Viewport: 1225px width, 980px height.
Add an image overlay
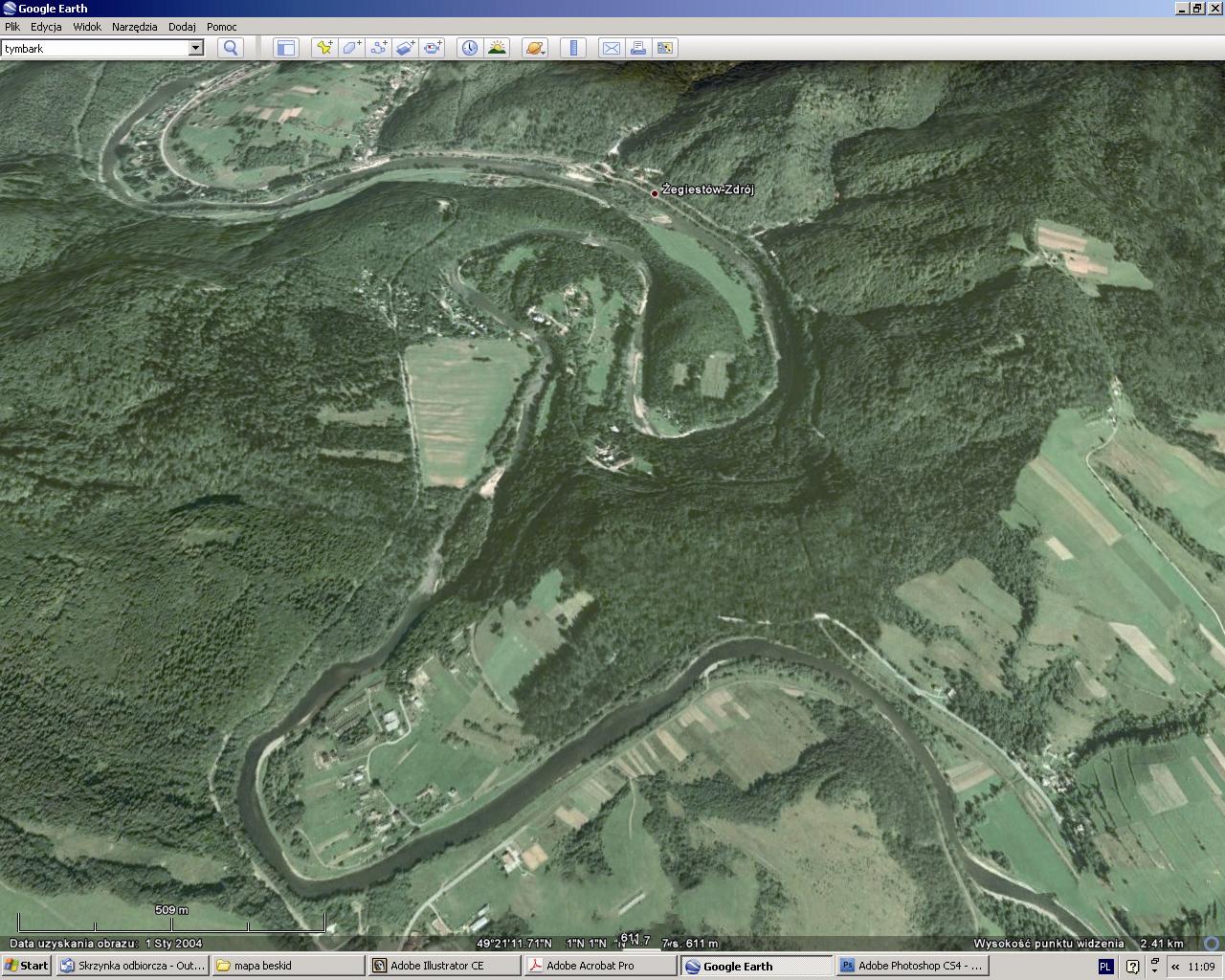(x=405, y=48)
